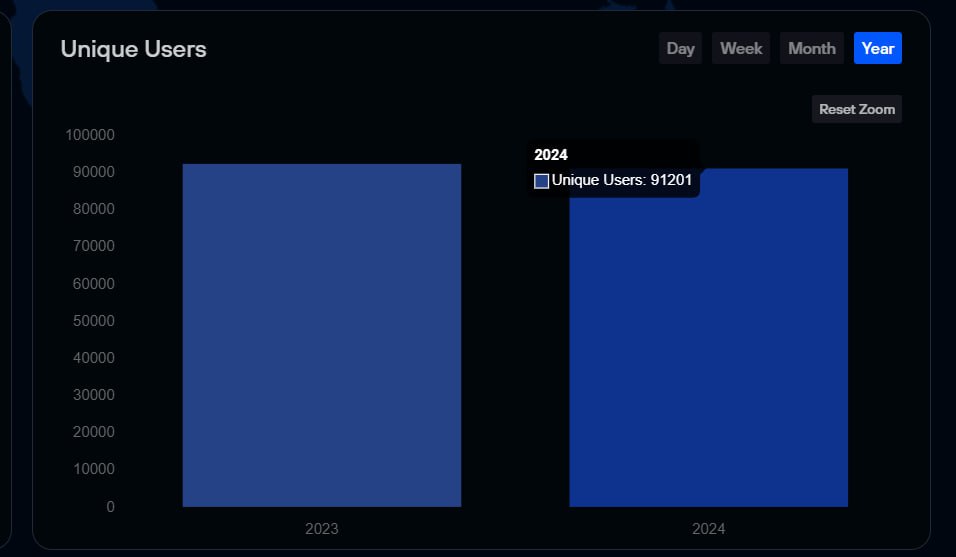This screenshot has width=956, height=557.
Task: Click the y-axis label 10000
Action: click(x=93, y=469)
